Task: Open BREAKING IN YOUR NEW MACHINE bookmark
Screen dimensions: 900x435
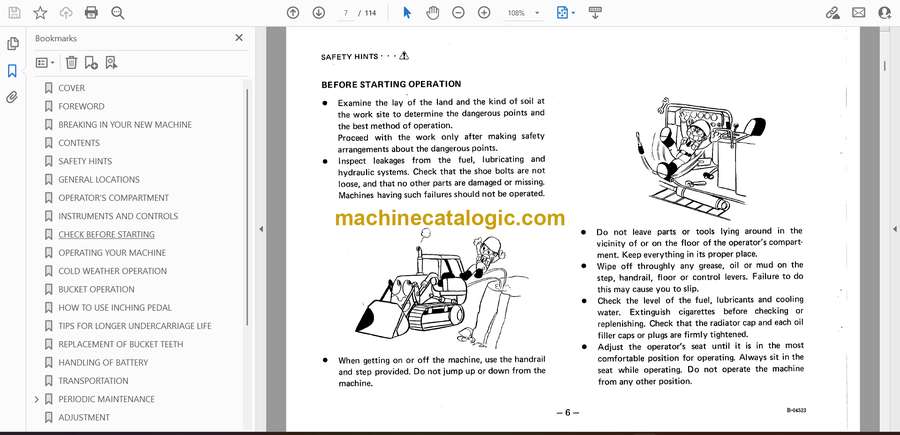Action: coord(125,125)
